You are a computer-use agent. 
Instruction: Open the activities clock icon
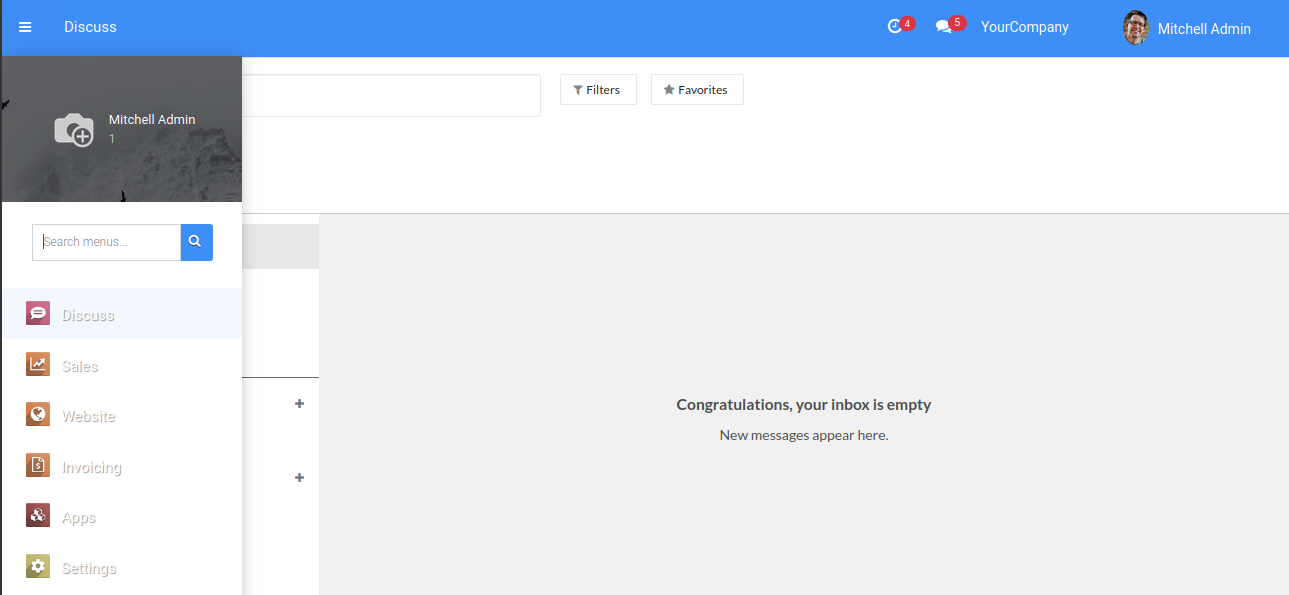895,27
